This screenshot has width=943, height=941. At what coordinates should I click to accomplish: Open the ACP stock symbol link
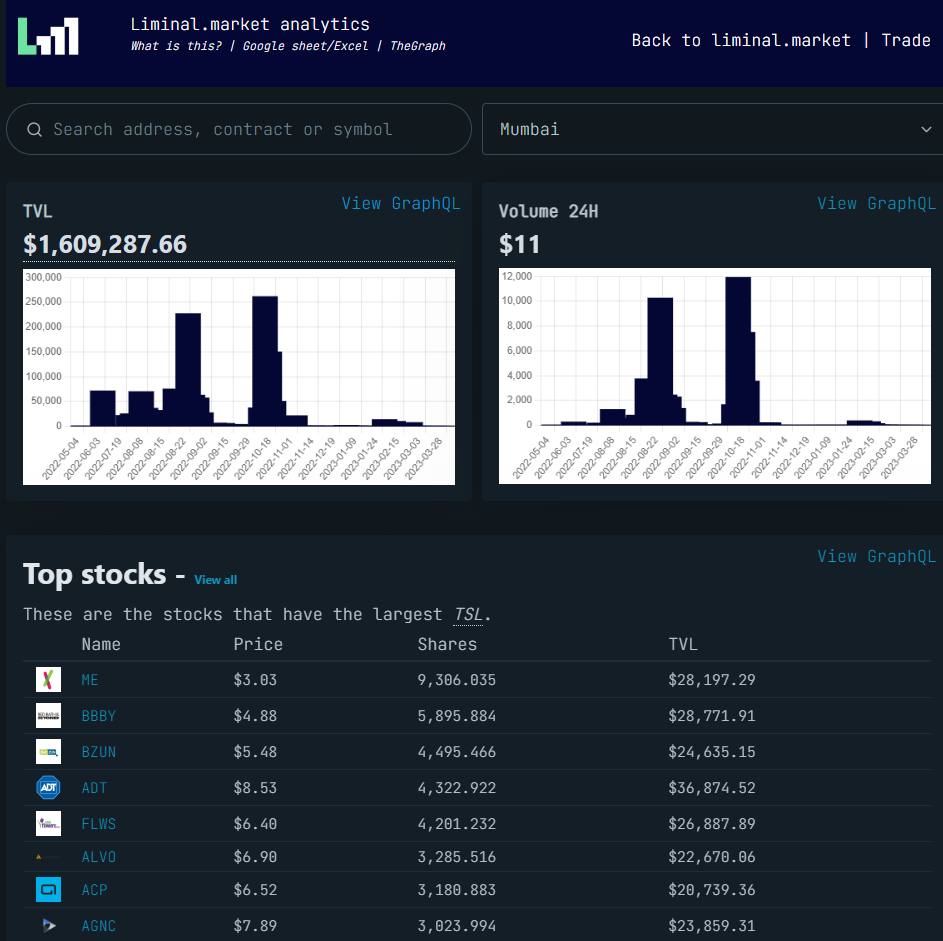[x=94, y=890]
